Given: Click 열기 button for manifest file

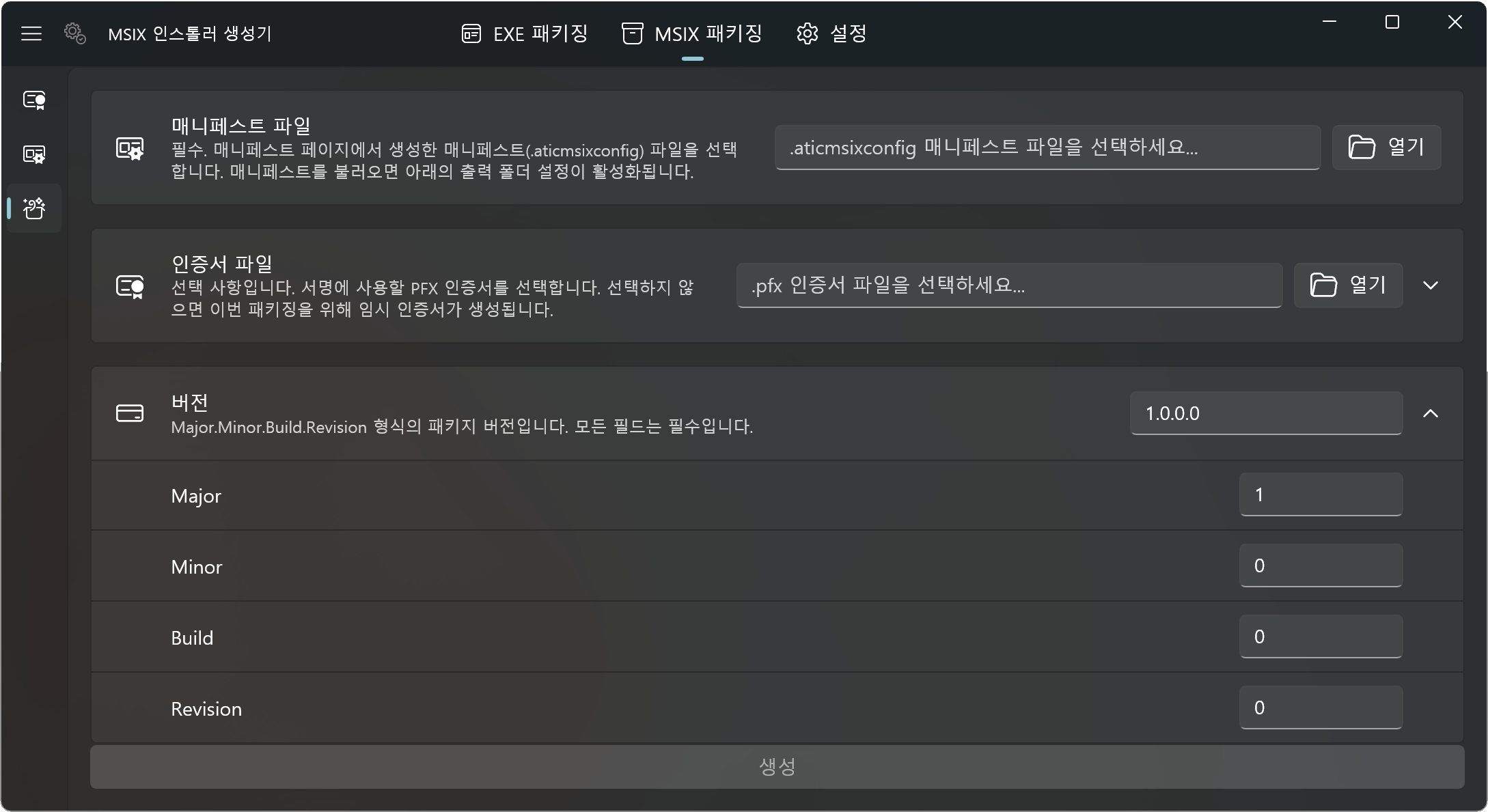Looking at the screenshot, I should tap(1386, 148).
